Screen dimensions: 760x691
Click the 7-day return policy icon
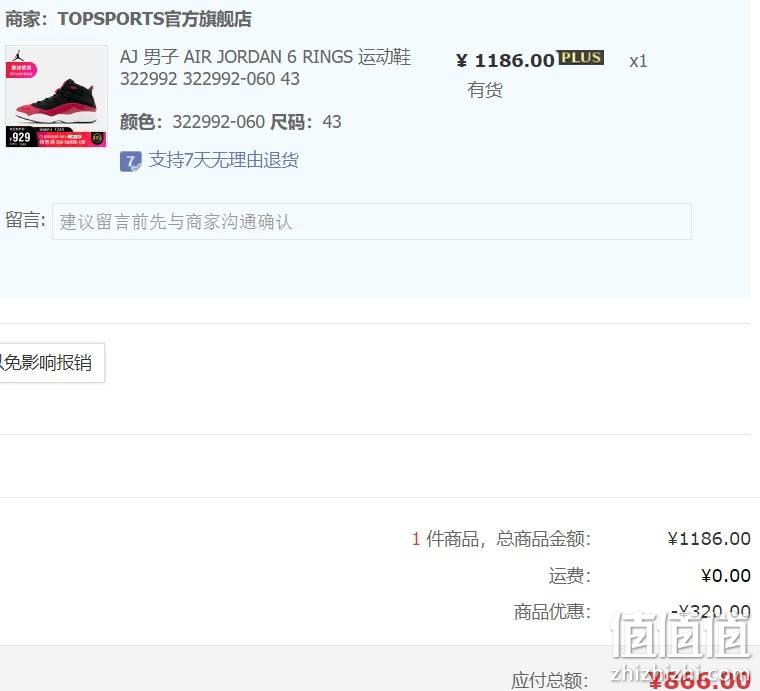130,161
